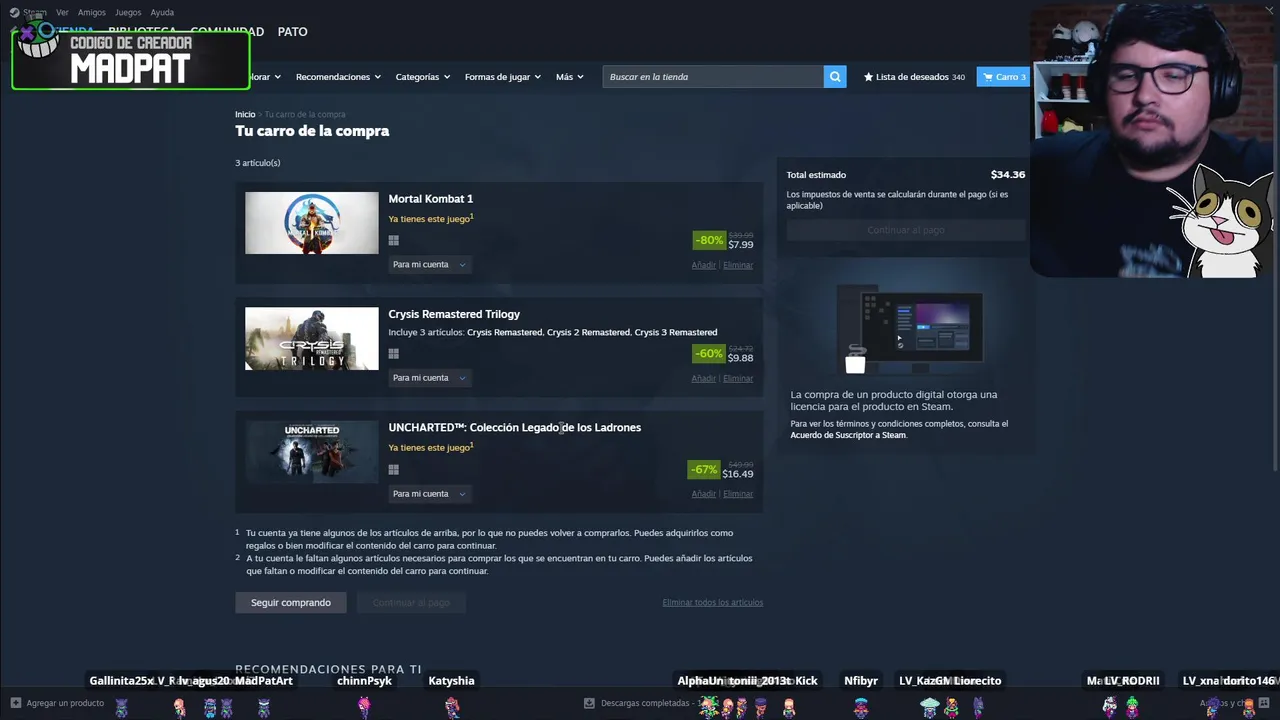This screenshot has width=1280, height=720.
Task: Open the UNCHARTED cover thumbnail
Action: (312, 452)
